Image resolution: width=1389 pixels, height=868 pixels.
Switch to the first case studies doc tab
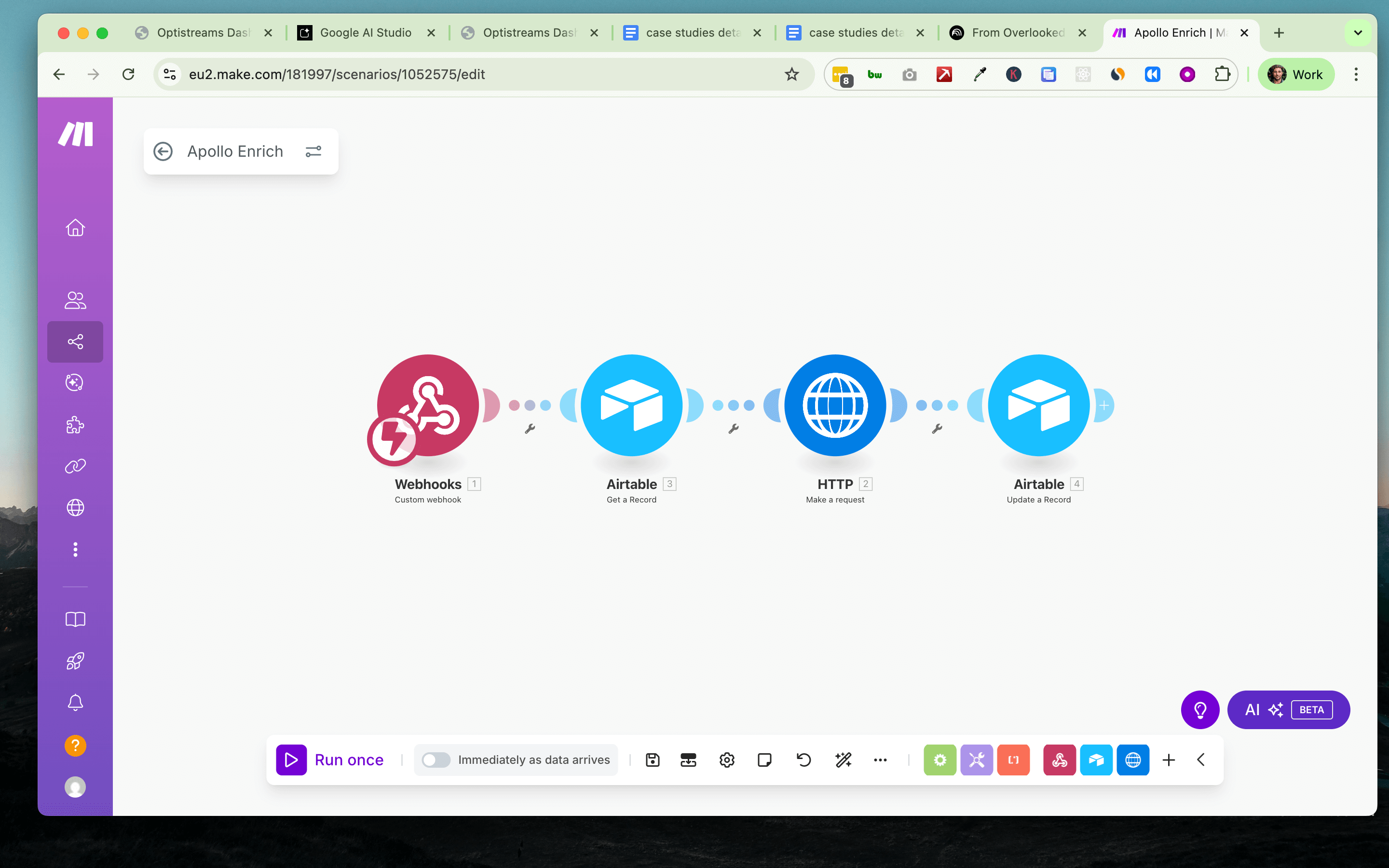click(x=692, y=33)
